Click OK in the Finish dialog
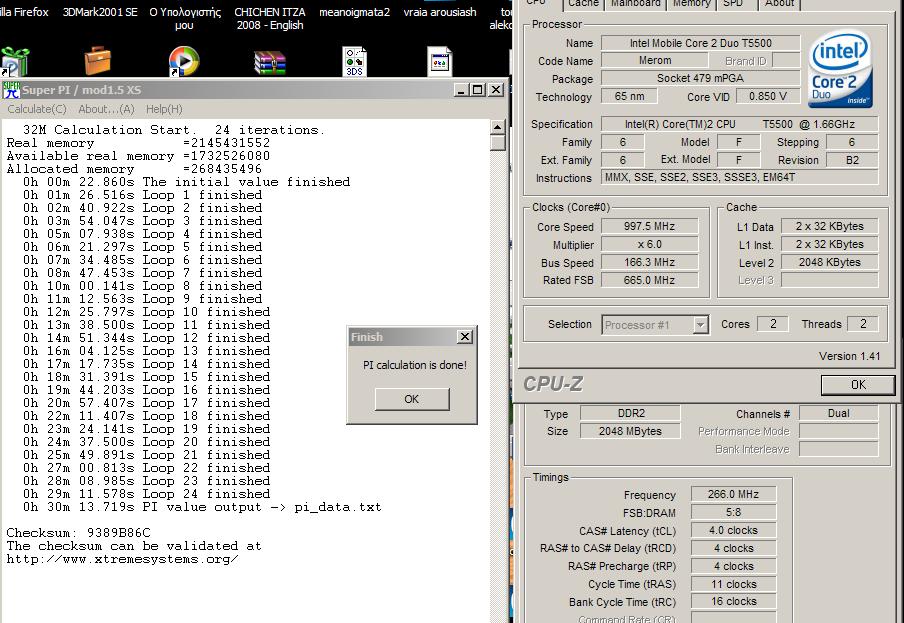The height and width of the screenshot is (623, 904). [x=412, y=399]
